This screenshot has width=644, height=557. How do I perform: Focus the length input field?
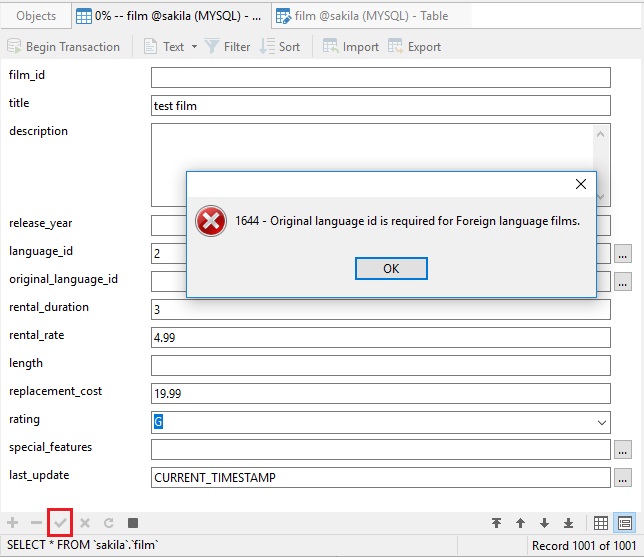pyautogui.click(x=381, y=365)
